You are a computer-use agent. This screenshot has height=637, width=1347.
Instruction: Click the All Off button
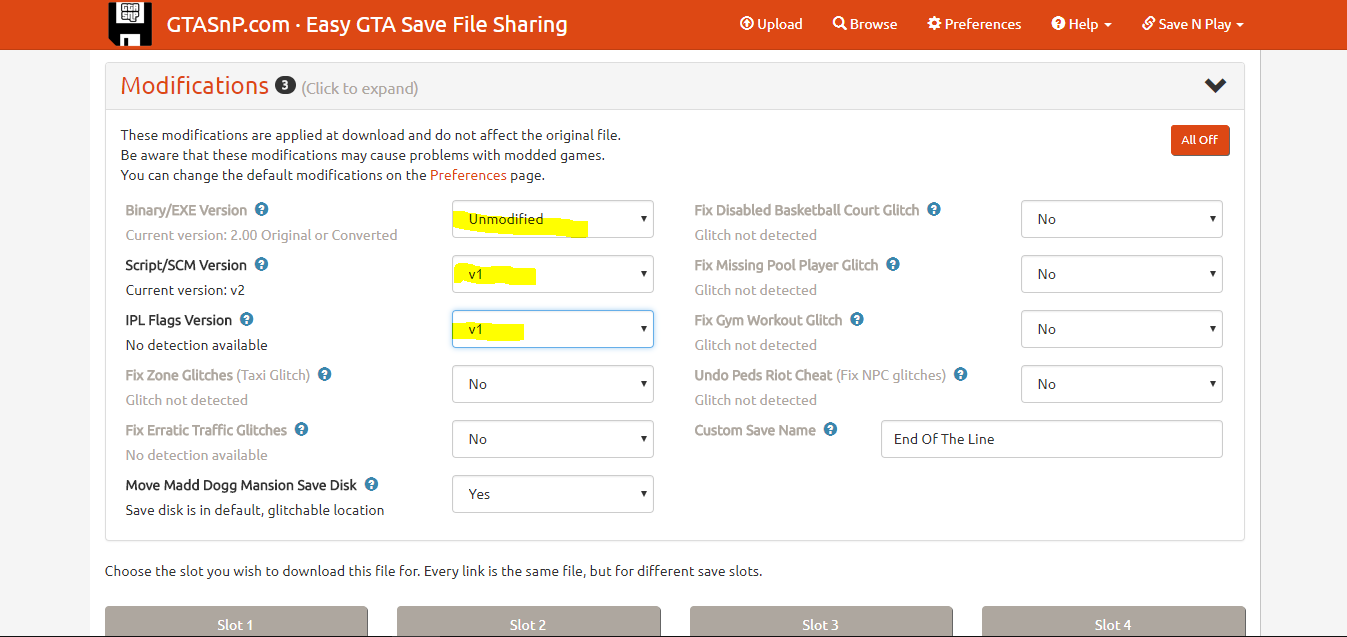1199,140
